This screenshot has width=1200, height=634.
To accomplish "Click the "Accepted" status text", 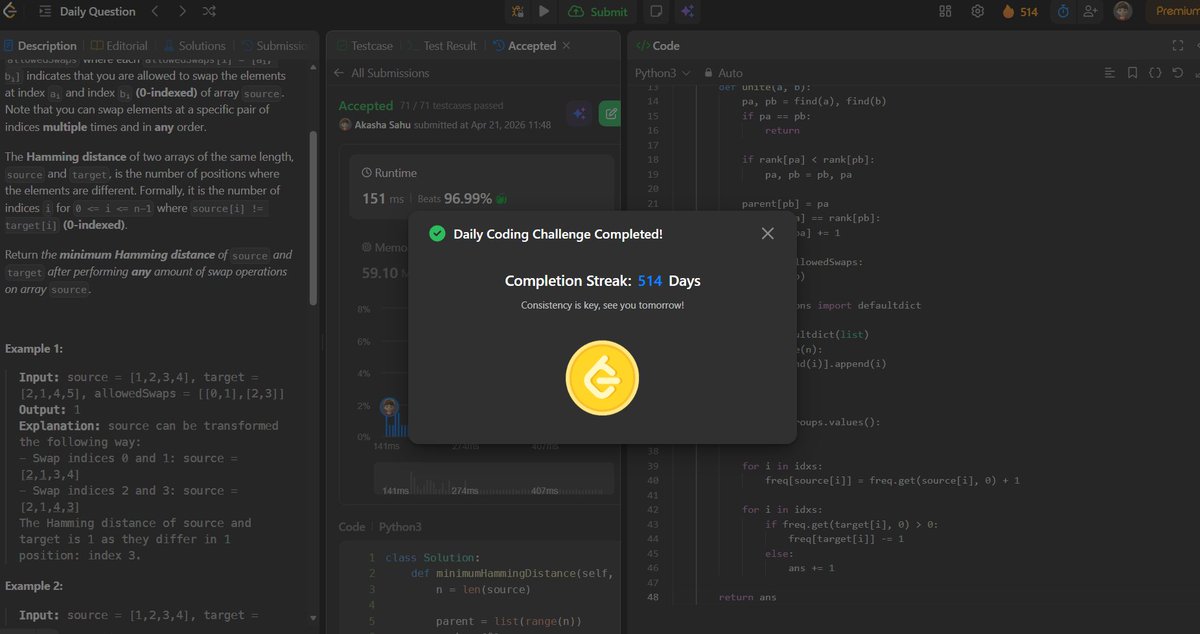I will tap(366, 105).
